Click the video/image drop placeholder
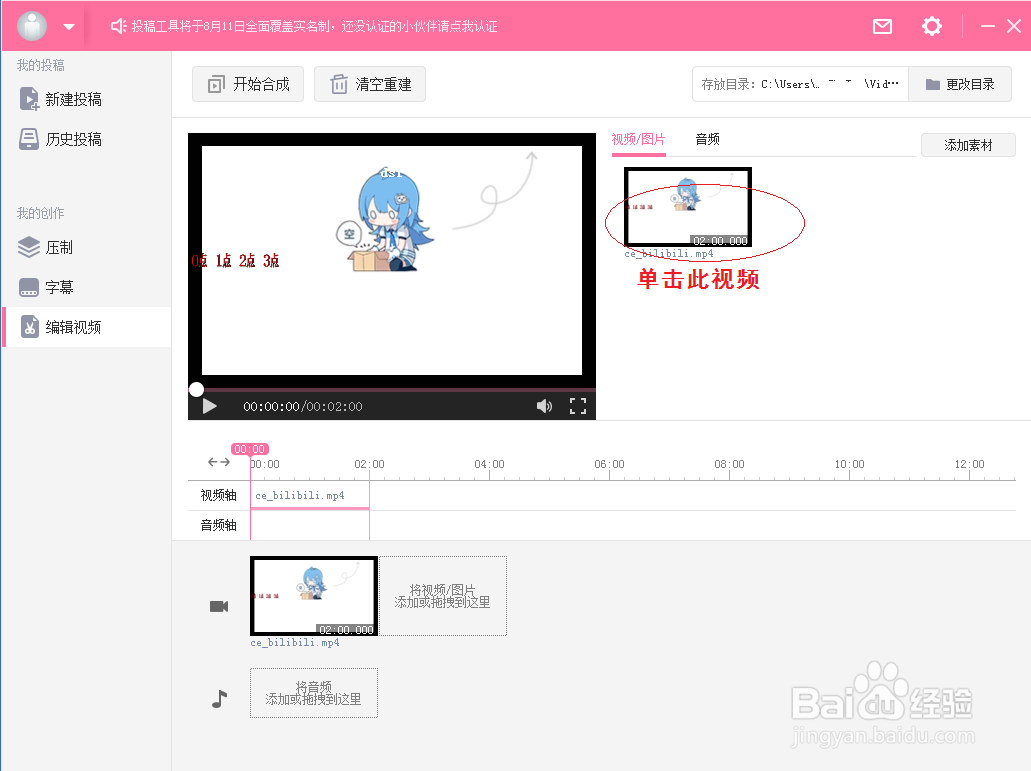Screen dimensions: 1031x771 (443, 596)
